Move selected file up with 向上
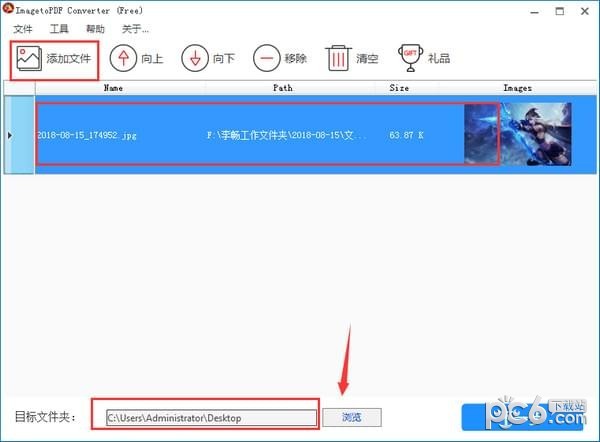The image size is (600, 442). pyautogui.click(x=137, y=59)
